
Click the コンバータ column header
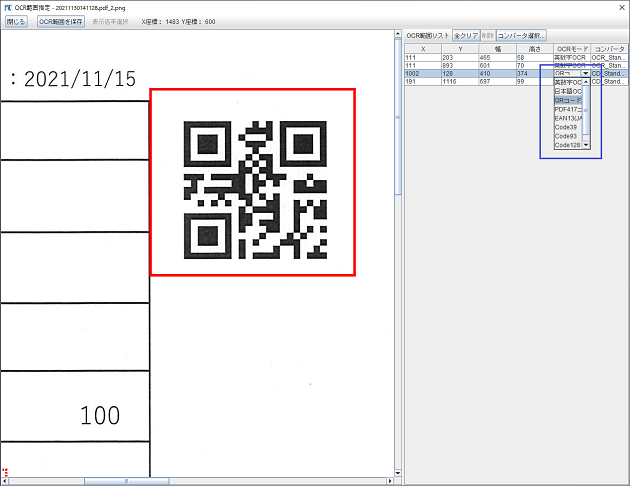pos(609,49)
